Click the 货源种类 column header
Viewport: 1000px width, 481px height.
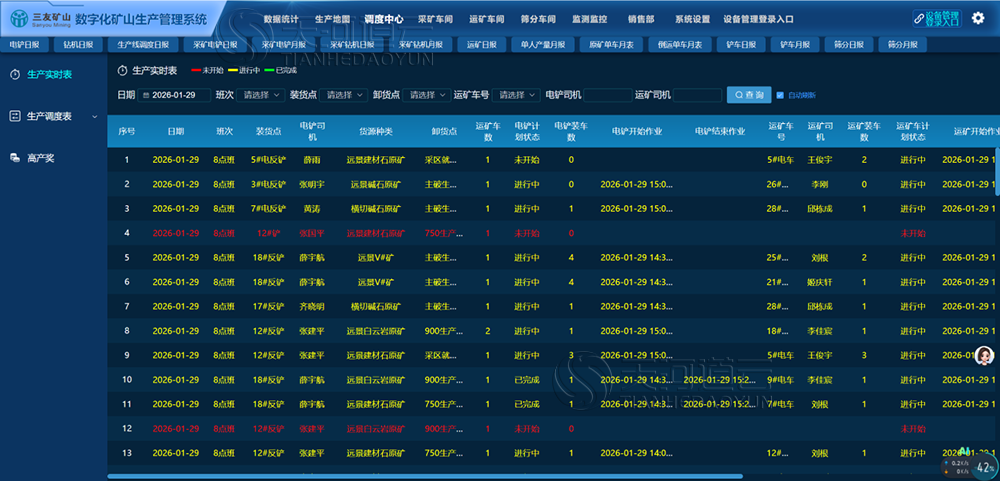pos(376,131)
